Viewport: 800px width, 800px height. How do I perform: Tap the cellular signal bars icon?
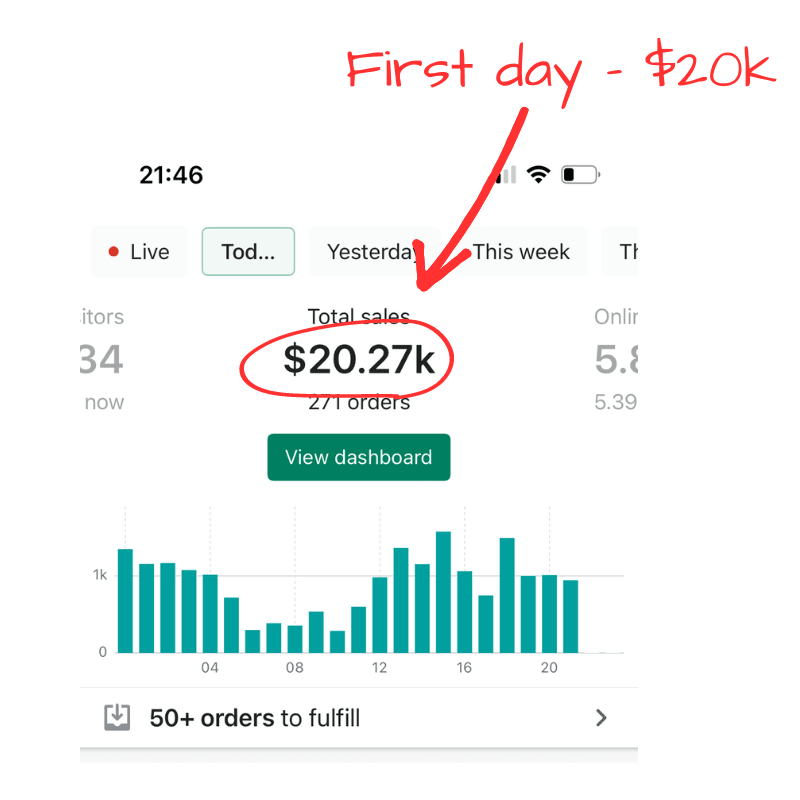coord(507,175)
